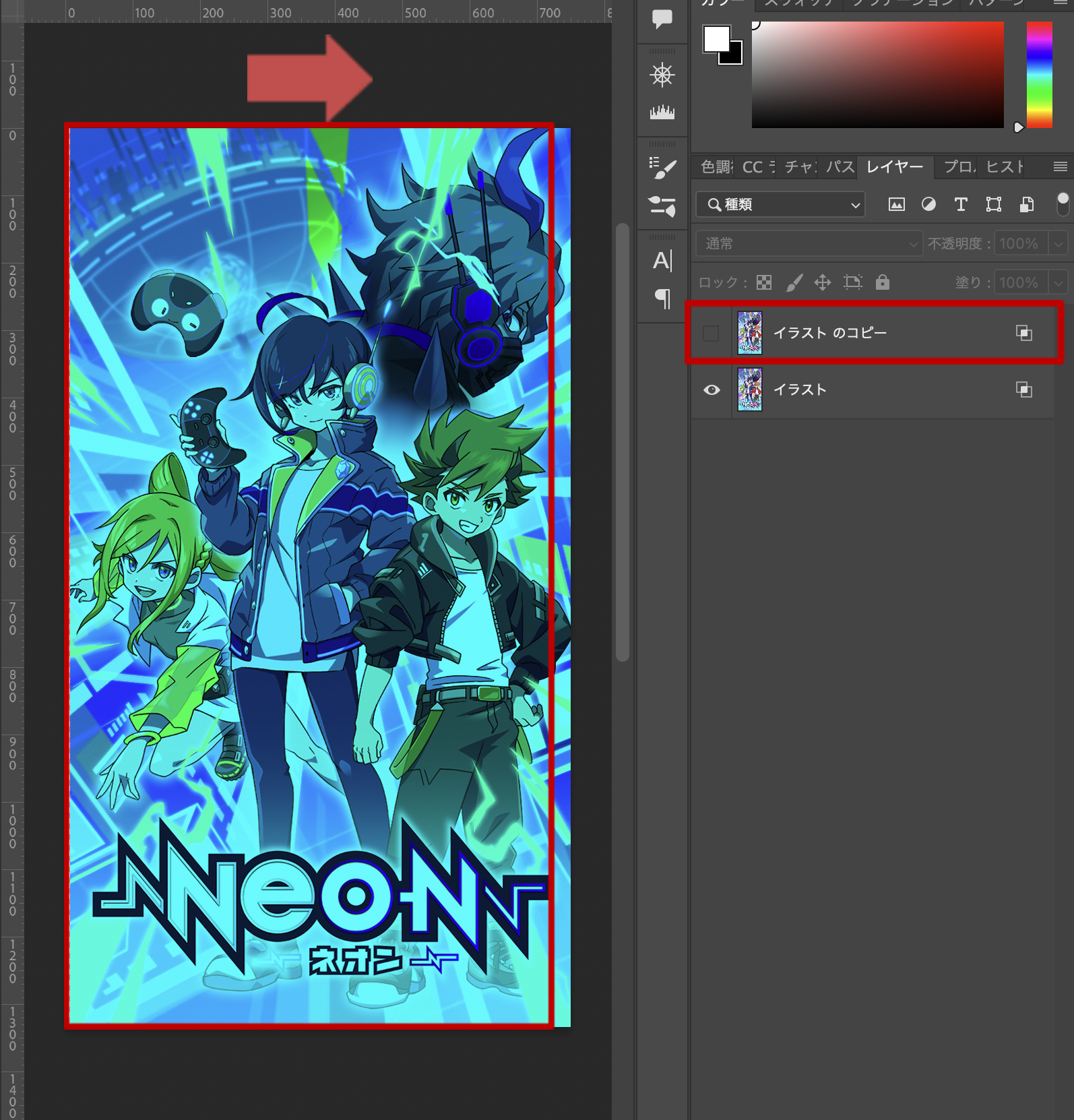1074x1120 pixels.
Task: Open the Navigator panel wheel icon
Action: coord(662,75)
